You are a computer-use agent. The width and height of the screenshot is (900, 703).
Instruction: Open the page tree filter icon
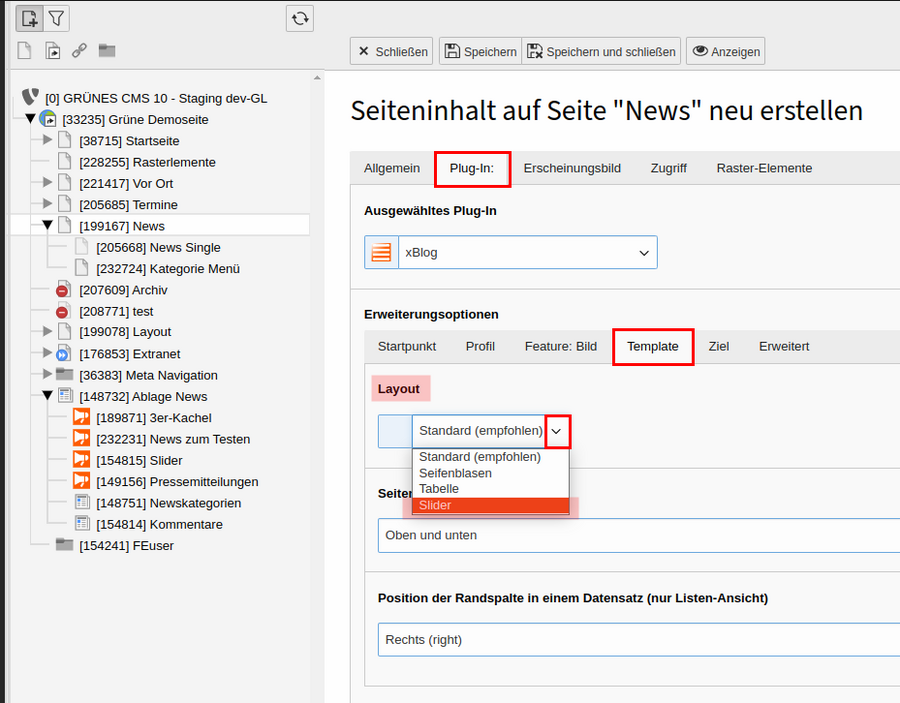point(56,19)
